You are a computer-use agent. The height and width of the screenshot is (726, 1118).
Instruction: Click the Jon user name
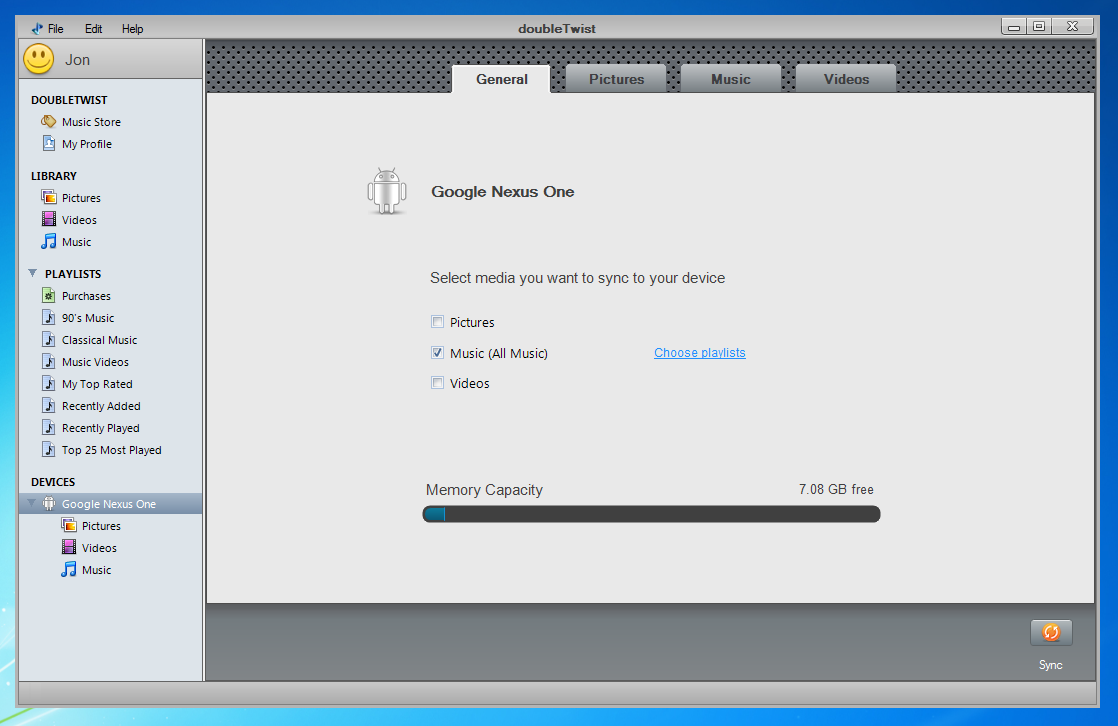tap(77, 60)
